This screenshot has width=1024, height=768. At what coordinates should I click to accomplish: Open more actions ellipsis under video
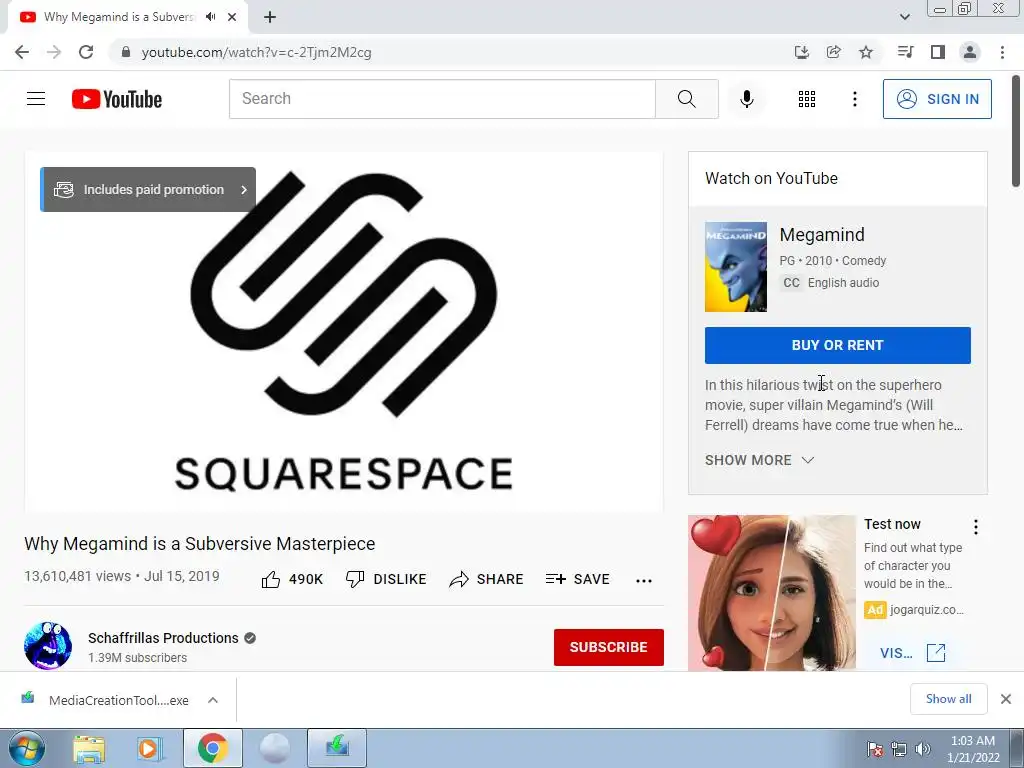point(644,580)
